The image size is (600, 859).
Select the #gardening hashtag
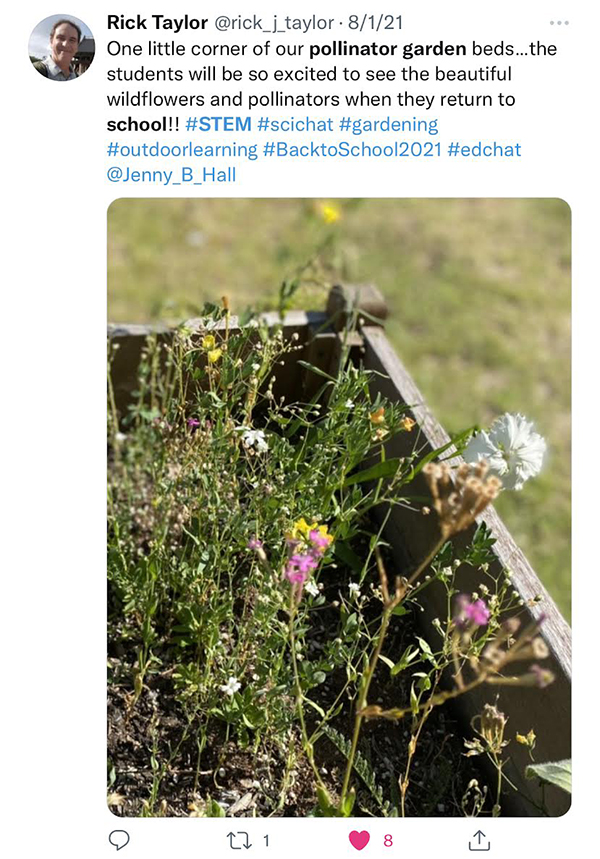(x=388, y=125)
